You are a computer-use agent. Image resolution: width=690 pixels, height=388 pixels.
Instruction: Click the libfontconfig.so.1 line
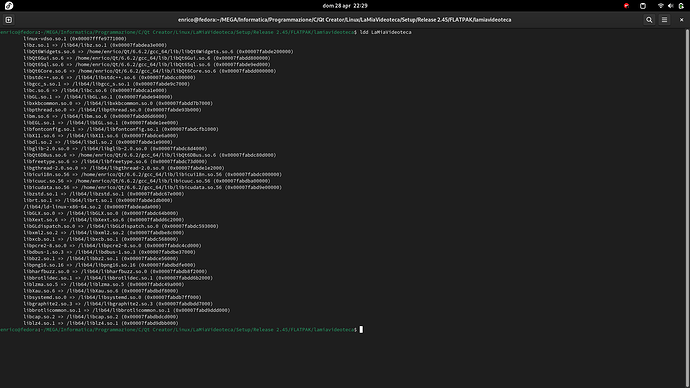click(x=121, y=129)
